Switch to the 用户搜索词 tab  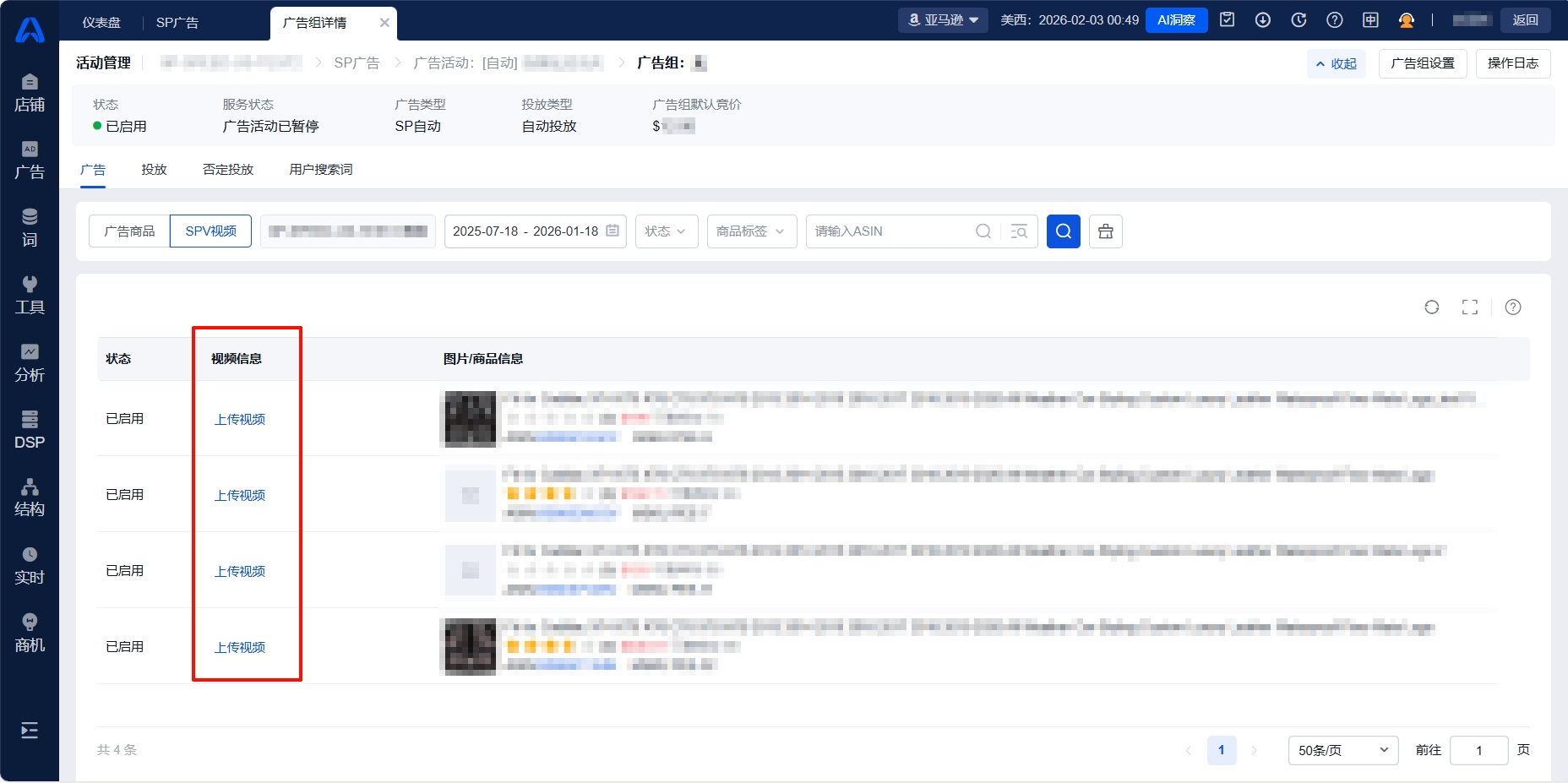point(320,170)
